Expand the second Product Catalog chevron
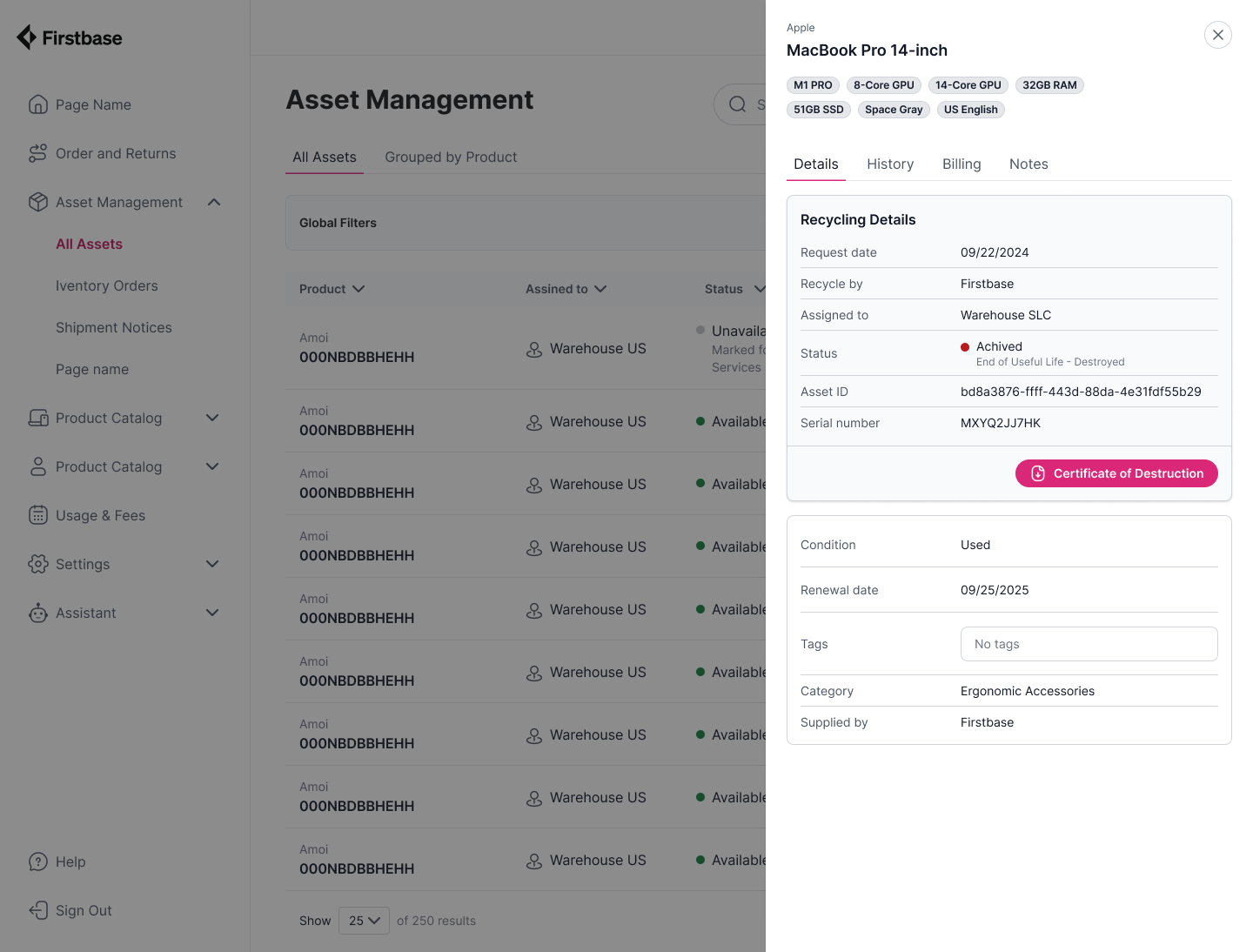Viewport: 1253px width, 952px height. tap(212, 466)
